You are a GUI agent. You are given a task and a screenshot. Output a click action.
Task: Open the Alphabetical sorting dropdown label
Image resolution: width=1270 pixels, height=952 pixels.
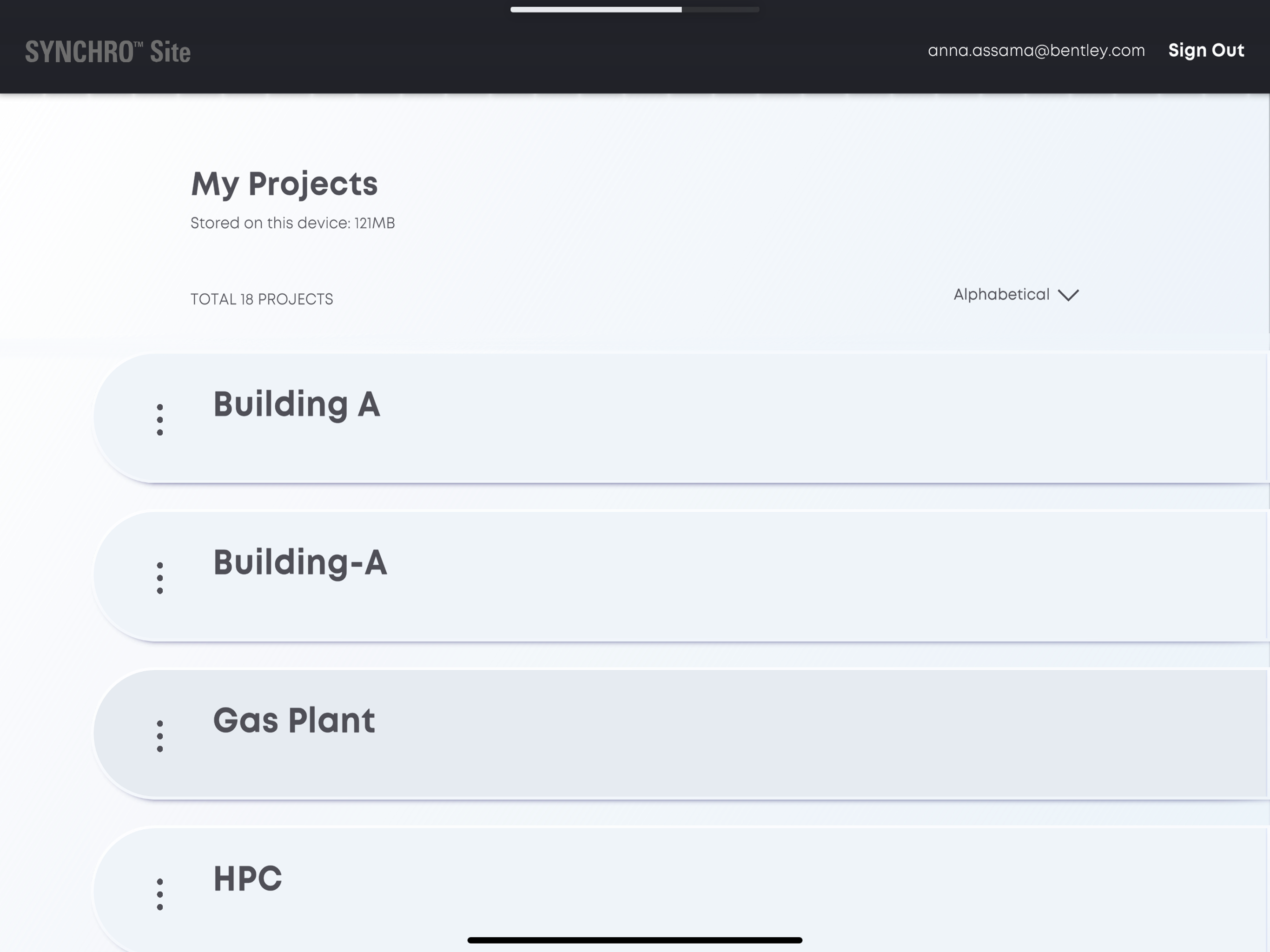click(x=1001, y=295)
